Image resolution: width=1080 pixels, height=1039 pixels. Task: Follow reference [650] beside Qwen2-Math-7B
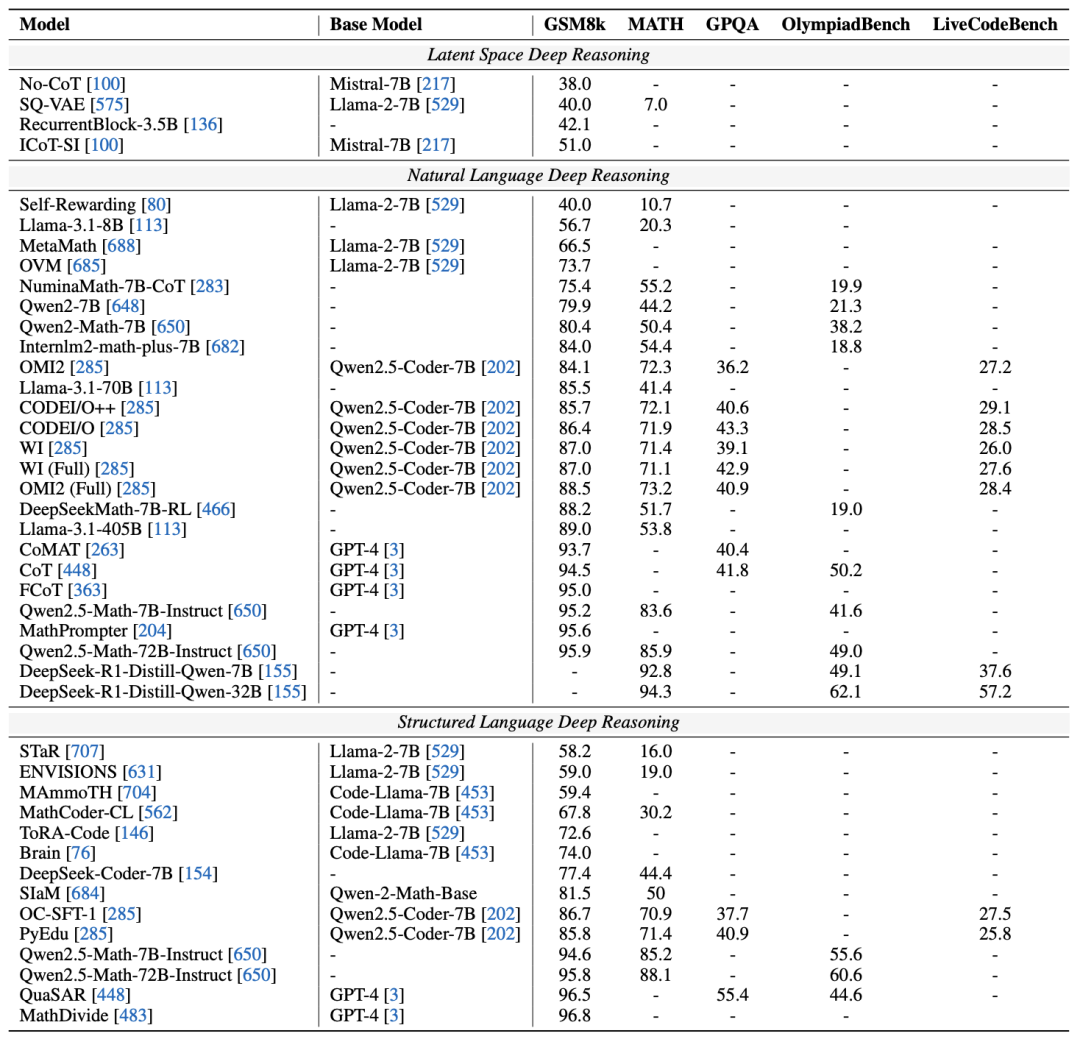tap(171, 327)
